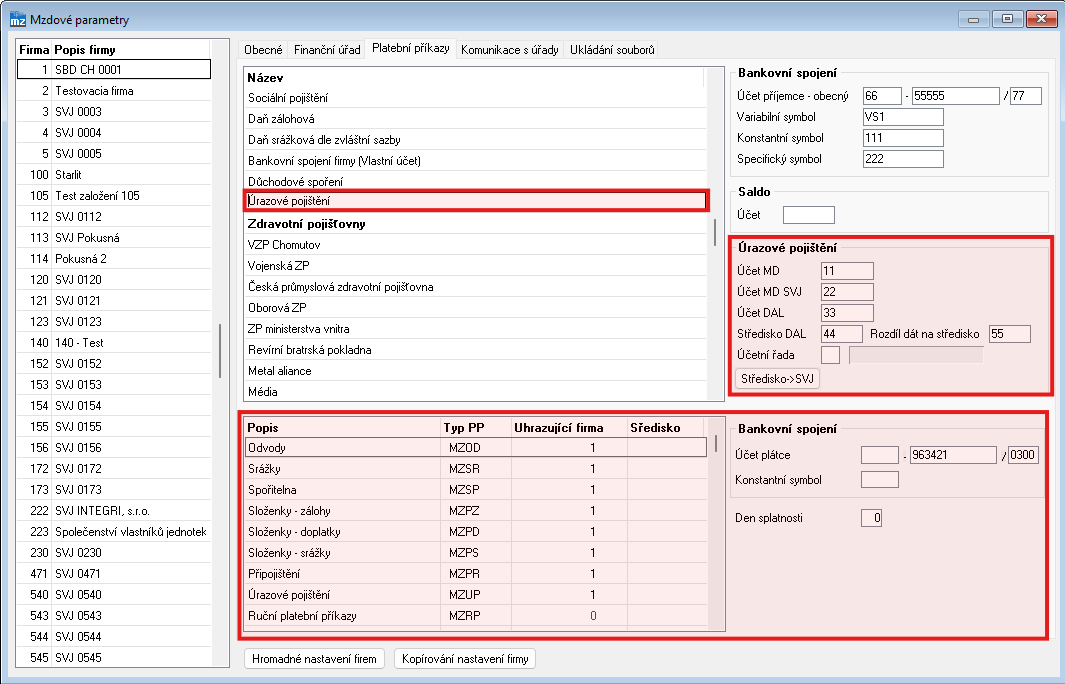Image resolution: width=1065 pixels, height=684 pixels.
Task: Select the Testovacia firma row
Action: tap(94, 91)
